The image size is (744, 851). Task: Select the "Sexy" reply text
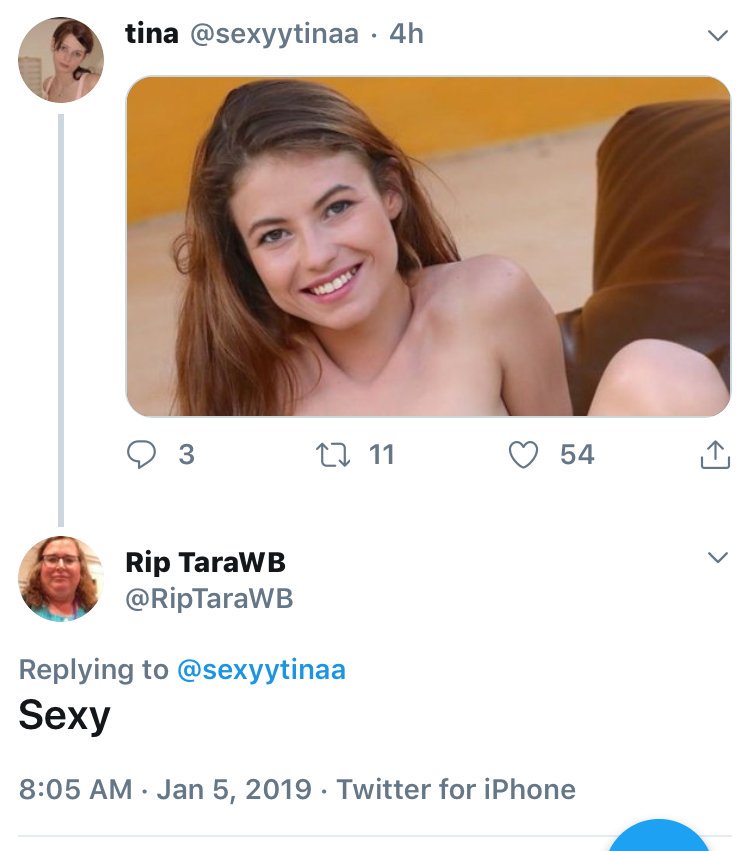point(64,716)
